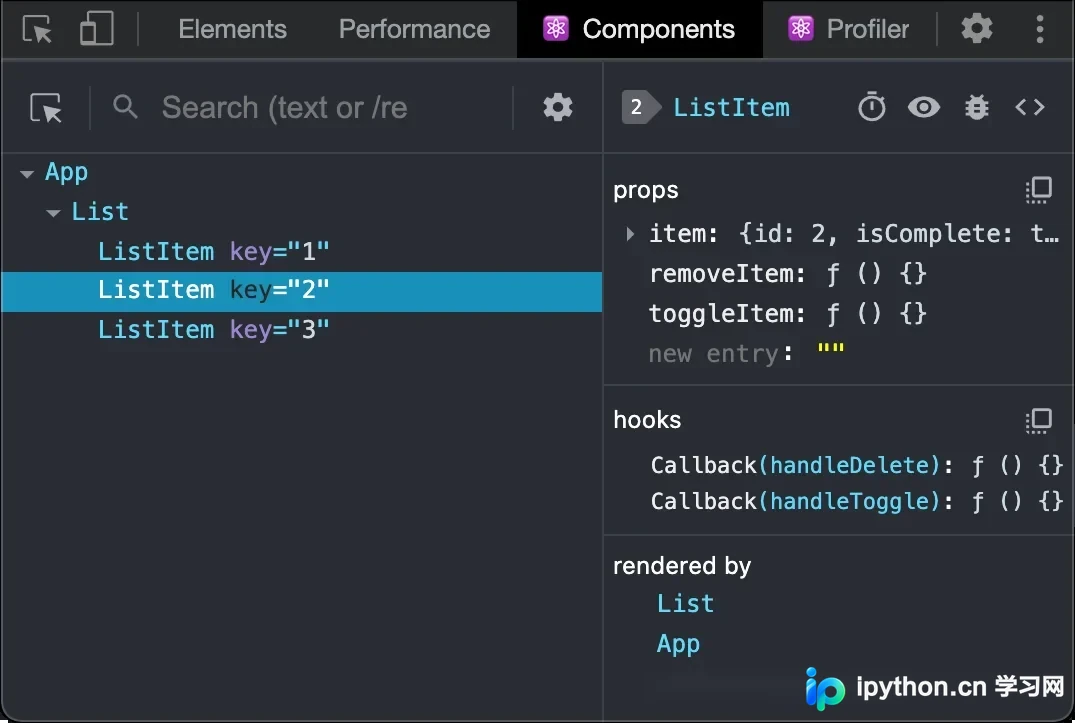Viewport: 1075px width, 723px height.
Task: Select the Components tab
Action: pos(639,29)
